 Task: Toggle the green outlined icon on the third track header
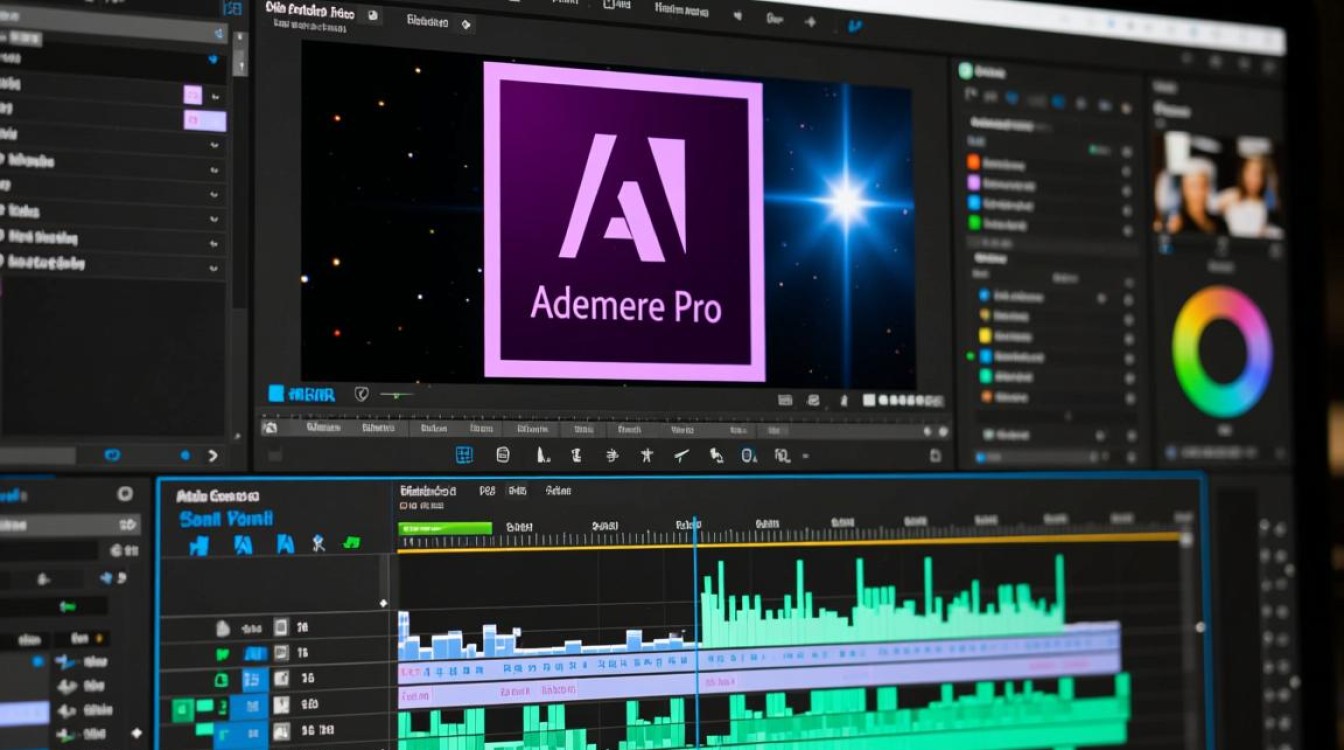[x=222, y=680]
